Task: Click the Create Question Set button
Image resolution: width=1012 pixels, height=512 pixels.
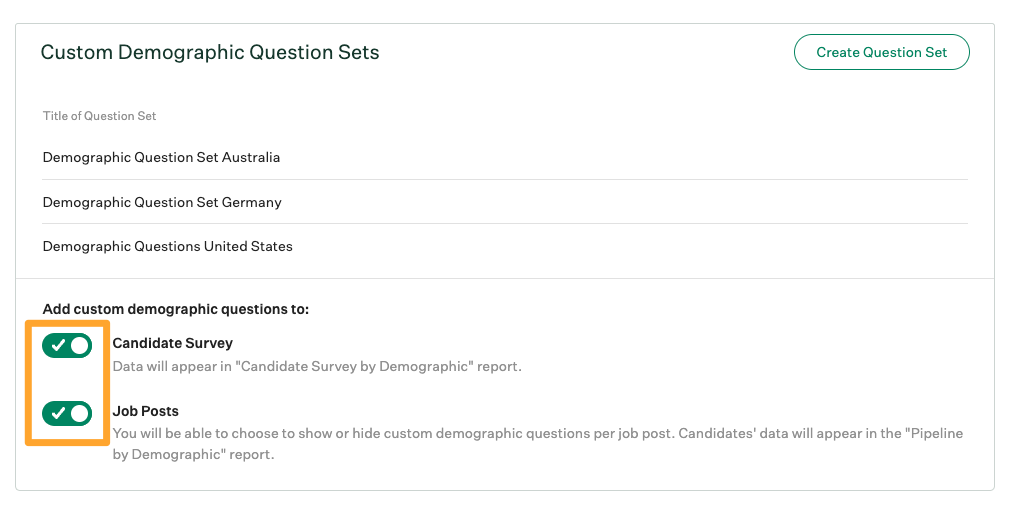Action: coord(881,52)
